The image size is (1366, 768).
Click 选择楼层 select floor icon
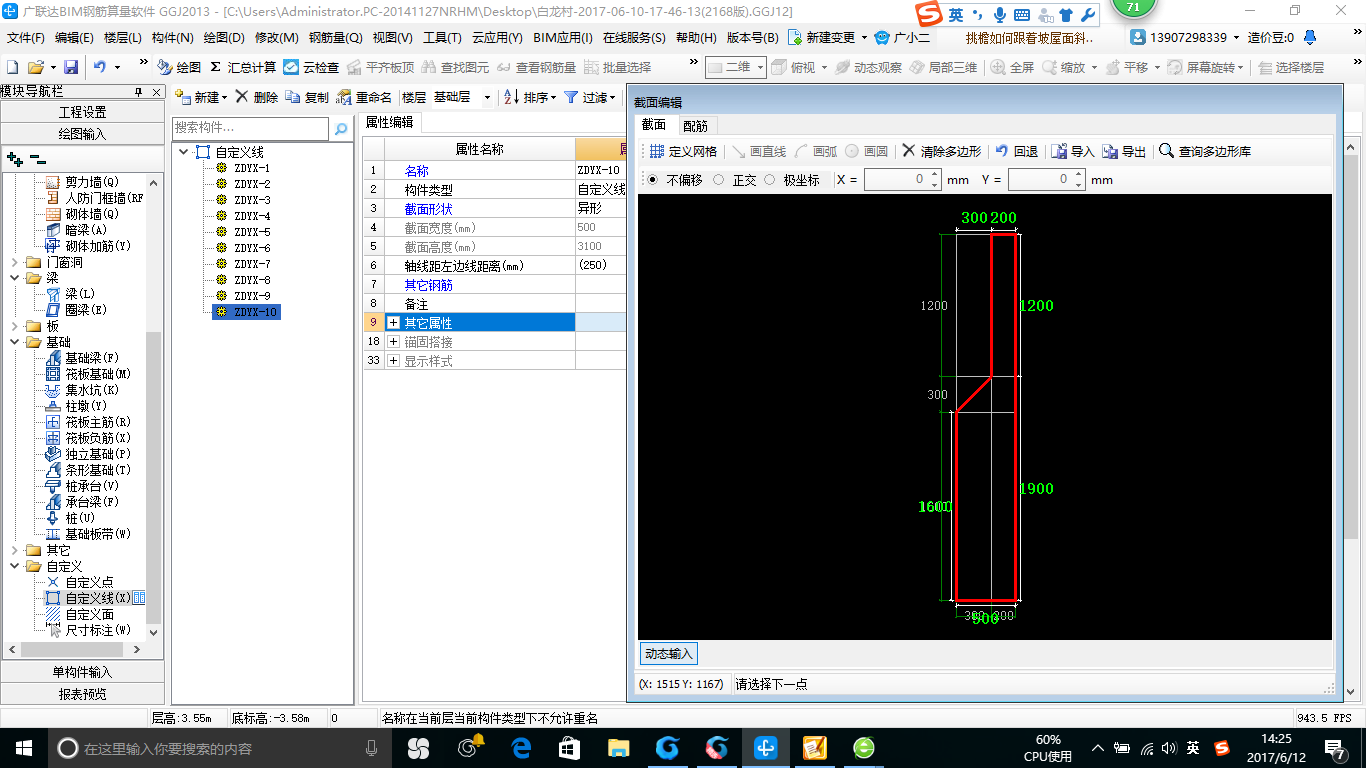click(1291, 67)
